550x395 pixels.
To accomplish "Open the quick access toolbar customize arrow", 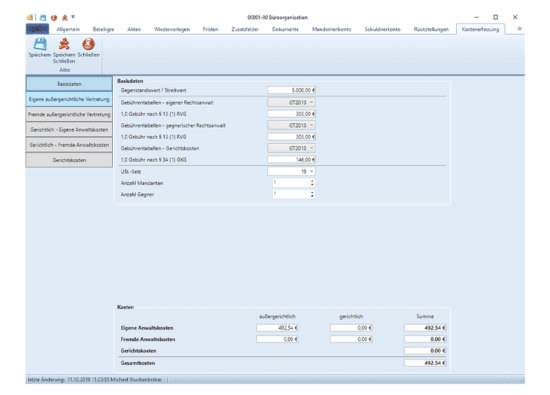I will (73, 16).
